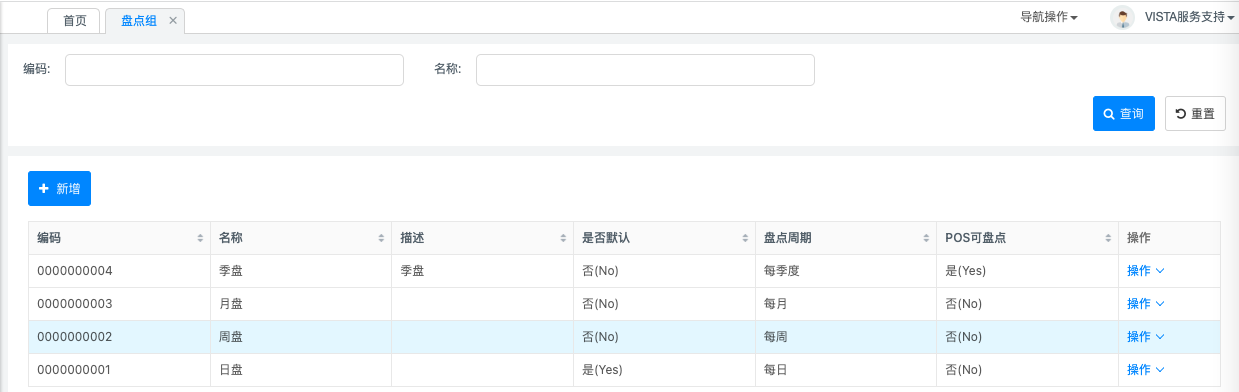
Task: Focus the 编码 input field
Action: (234, 70)
